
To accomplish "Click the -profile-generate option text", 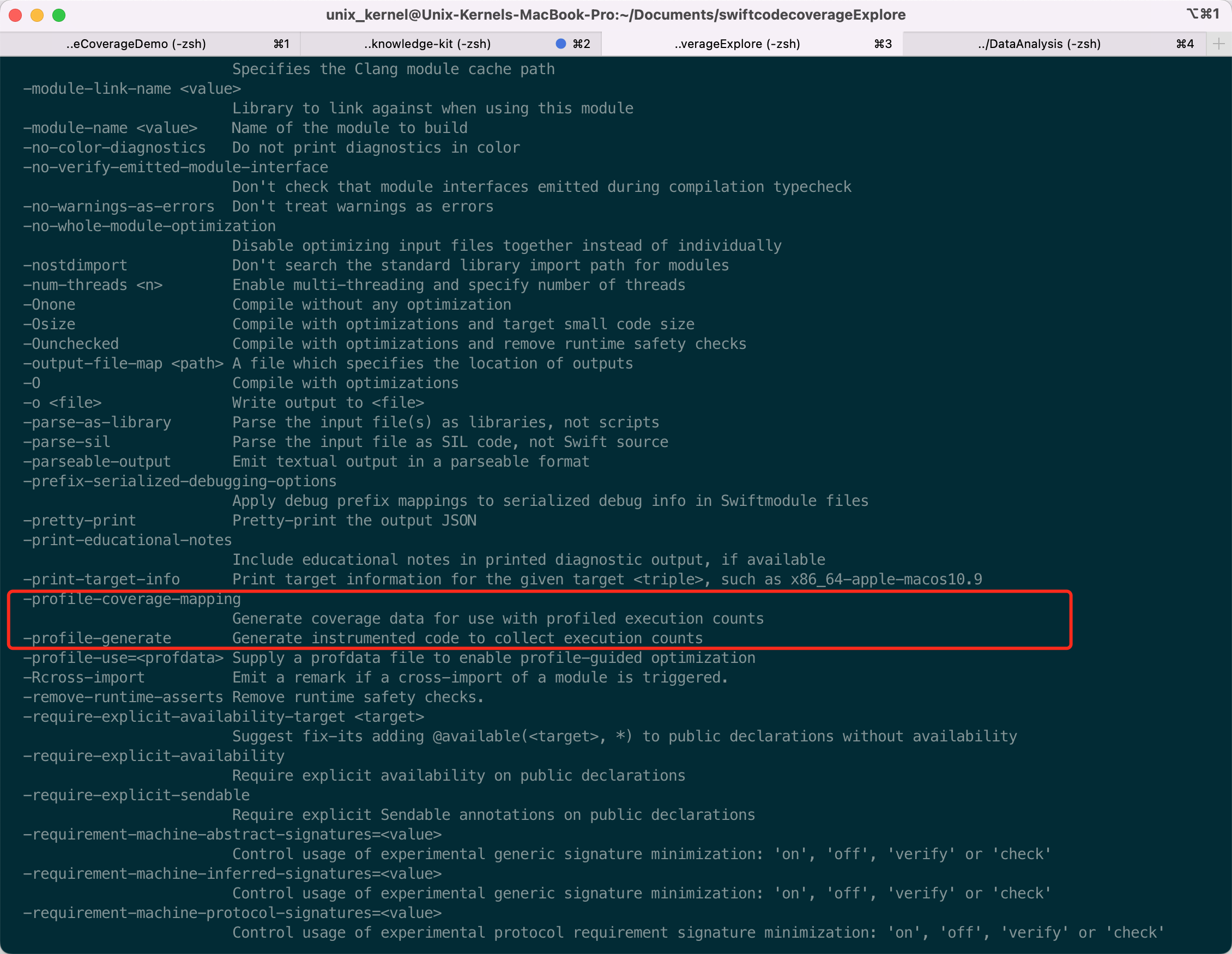I will (x=97, y=638).
